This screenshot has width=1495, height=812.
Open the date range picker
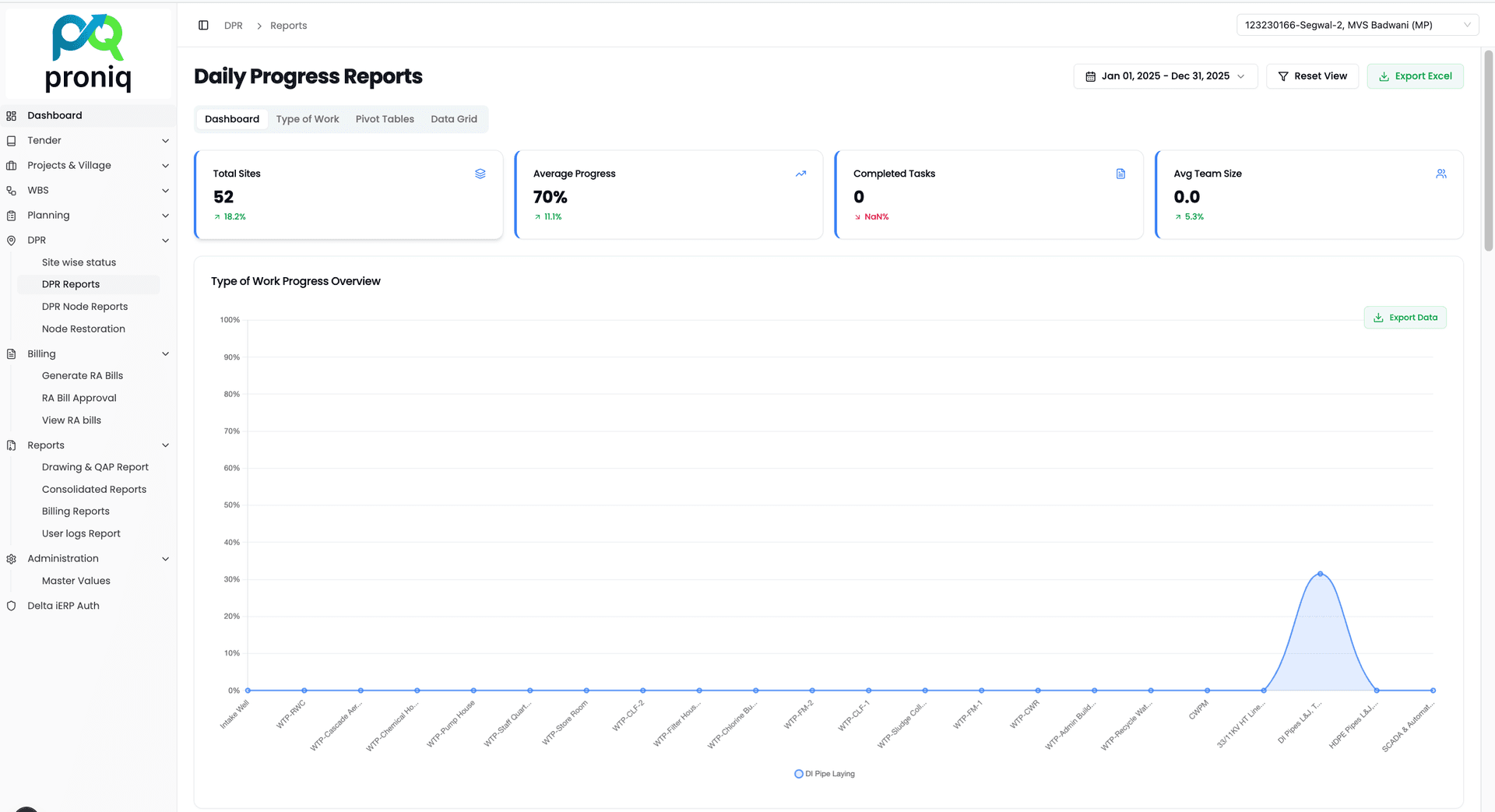1165,76
